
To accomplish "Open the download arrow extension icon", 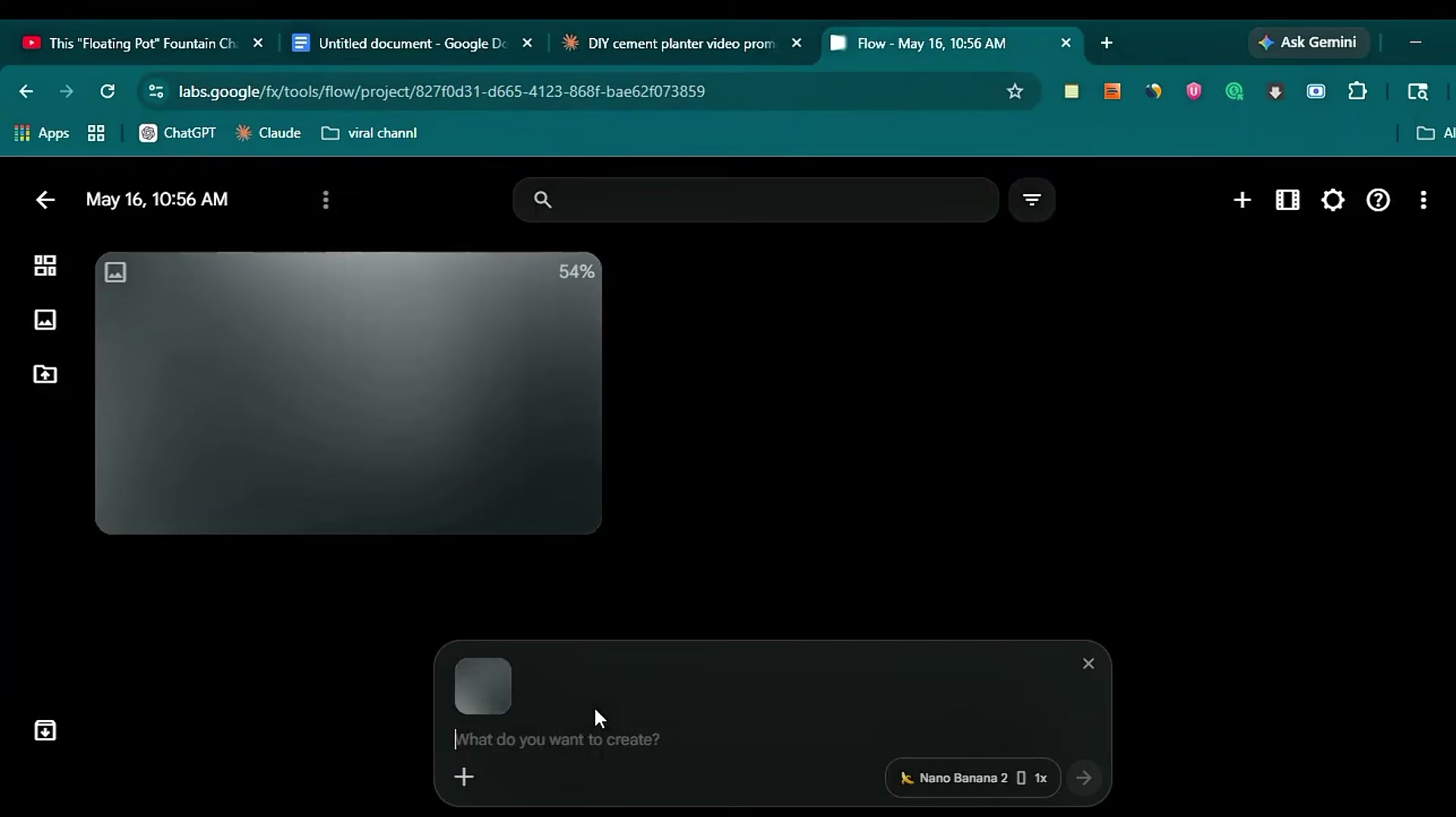I will pos(1276,92).
